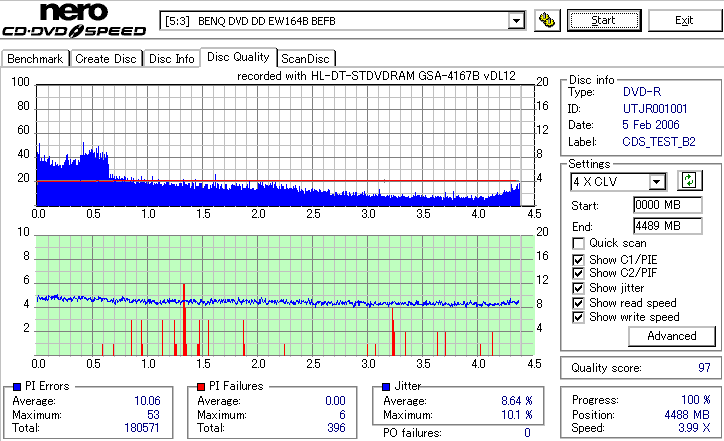The height and width of the screenshot is (441, 724).
Task: Click the disc ID UTJR001001
Action: [655, 109]
